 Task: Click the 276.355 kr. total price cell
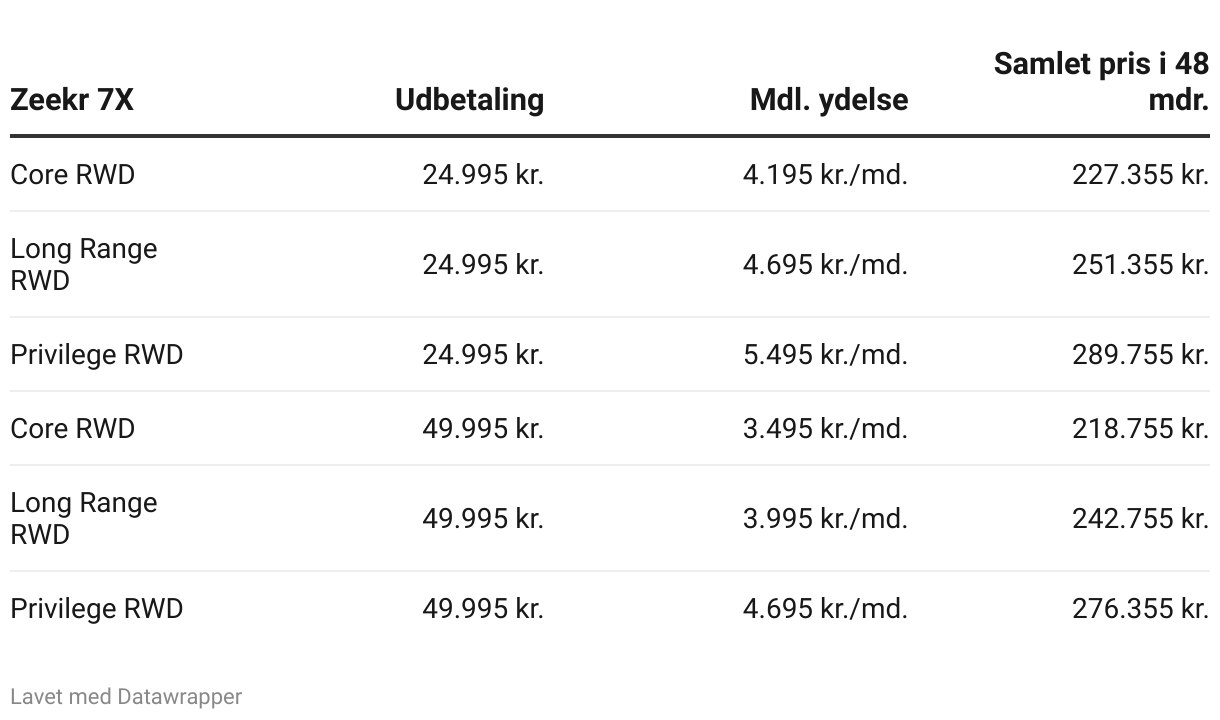(1141, 609)
